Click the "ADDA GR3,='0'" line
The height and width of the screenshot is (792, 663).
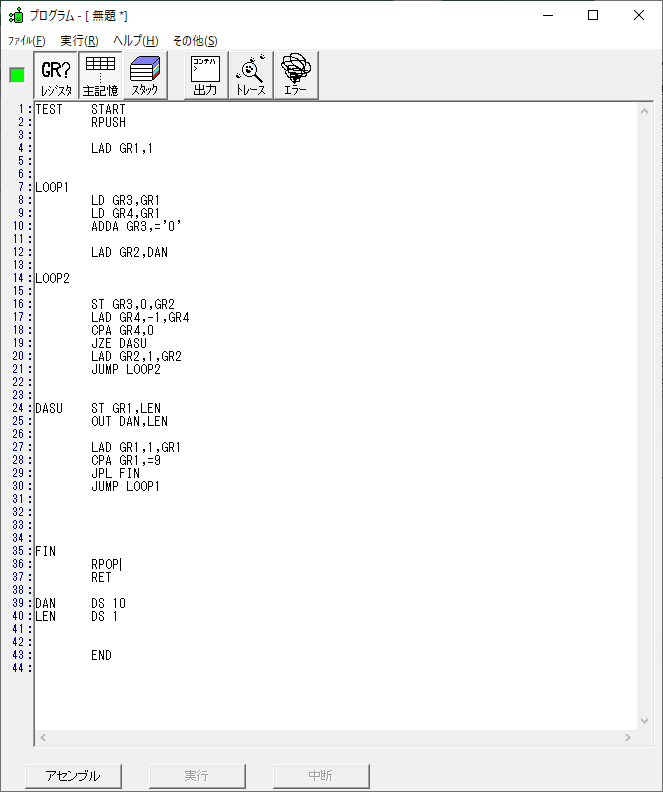[136, 226]
